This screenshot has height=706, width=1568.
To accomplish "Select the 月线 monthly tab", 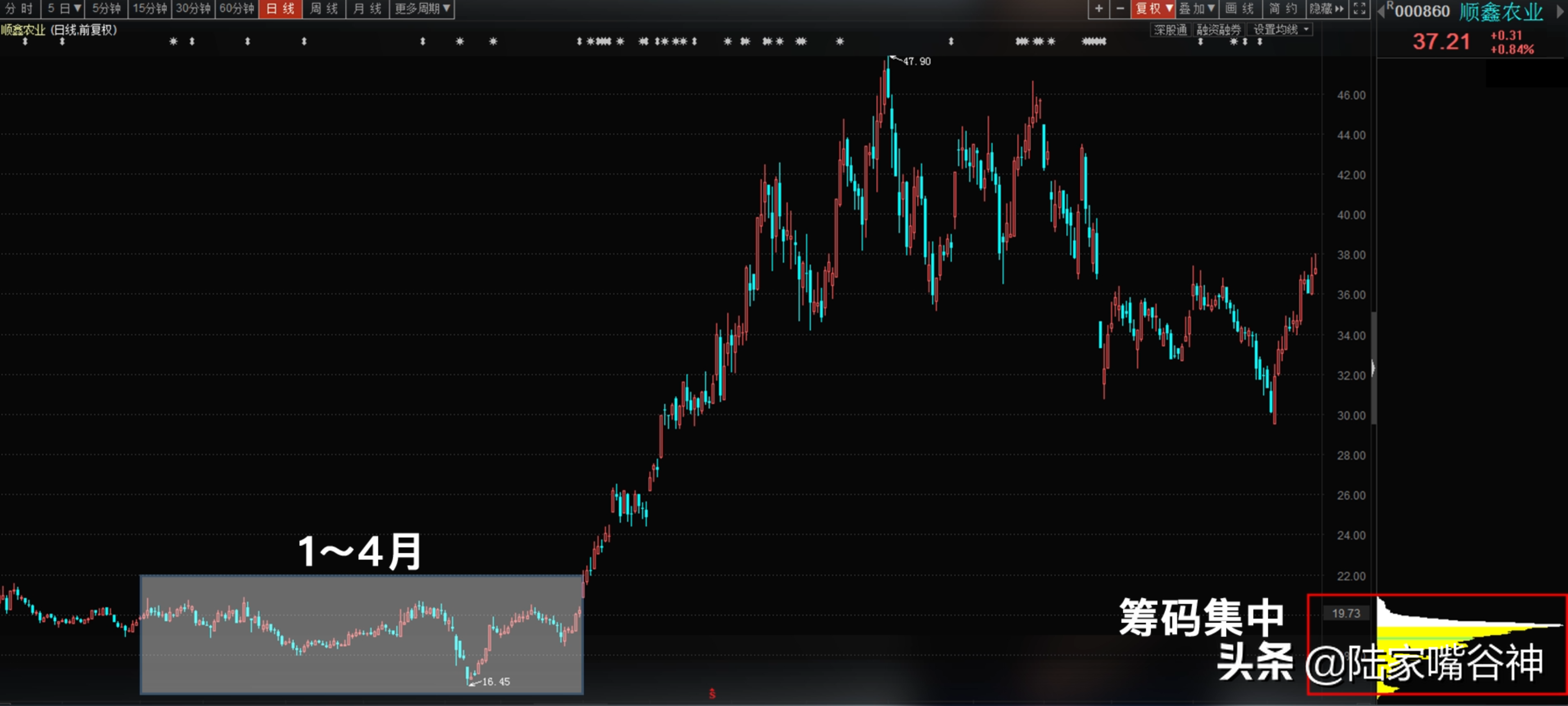I will [x=367, y=9].
